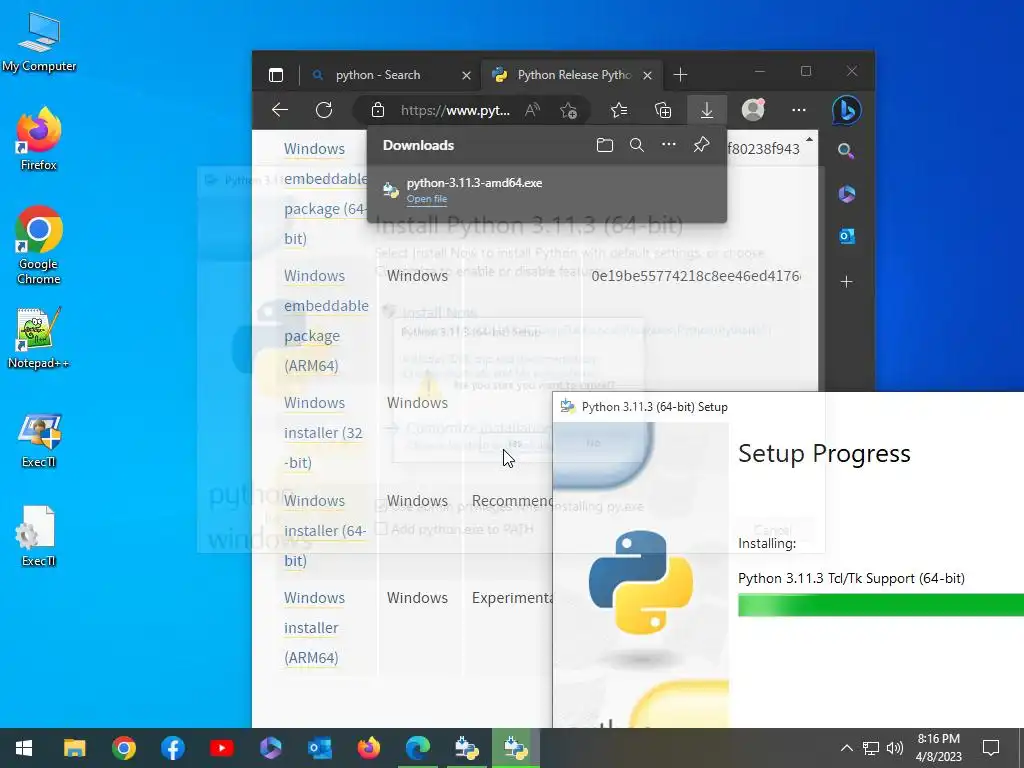Select the Python 3.11.3 (64-bit) Setup title bar
The image size is (1024, 768).
point(788,407)
